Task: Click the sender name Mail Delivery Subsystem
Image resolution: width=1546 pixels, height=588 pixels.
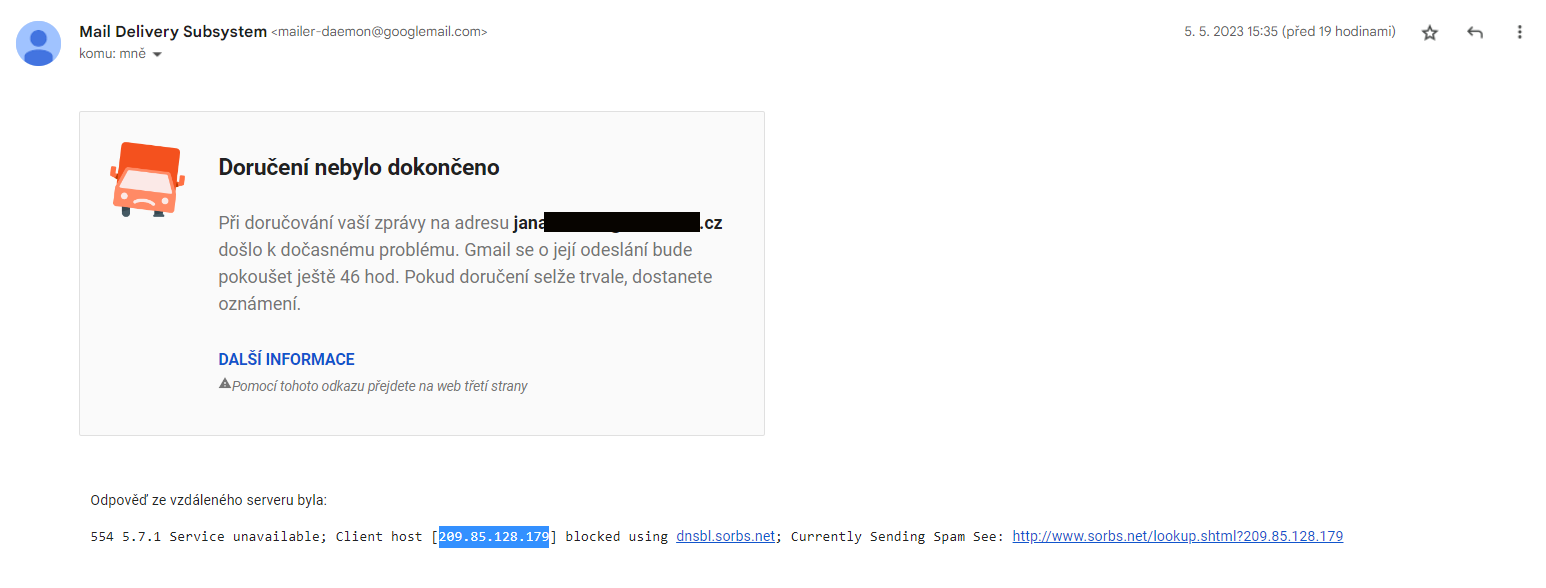Action: (x=173, y=31)
